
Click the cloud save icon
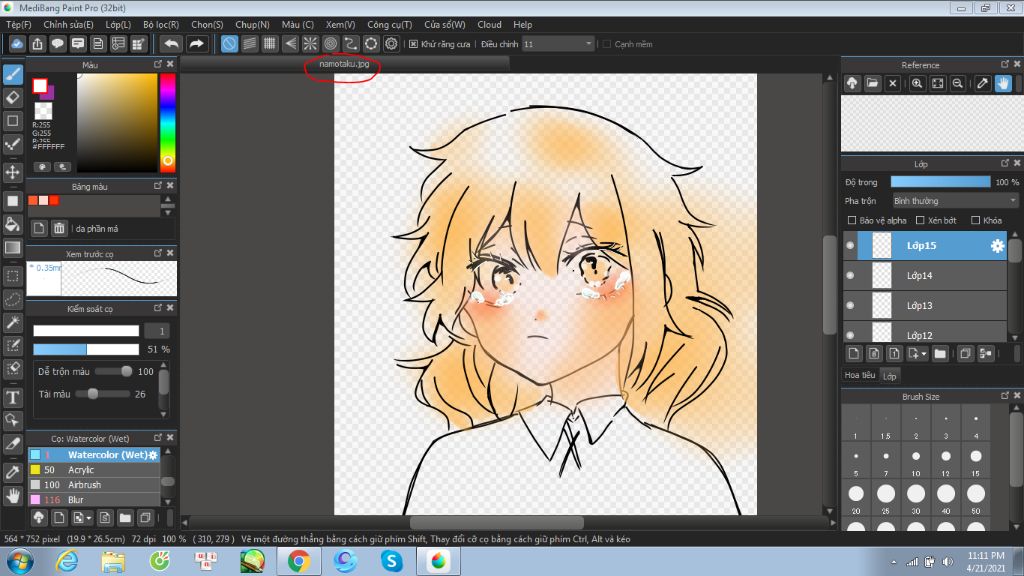pos(17,44)
